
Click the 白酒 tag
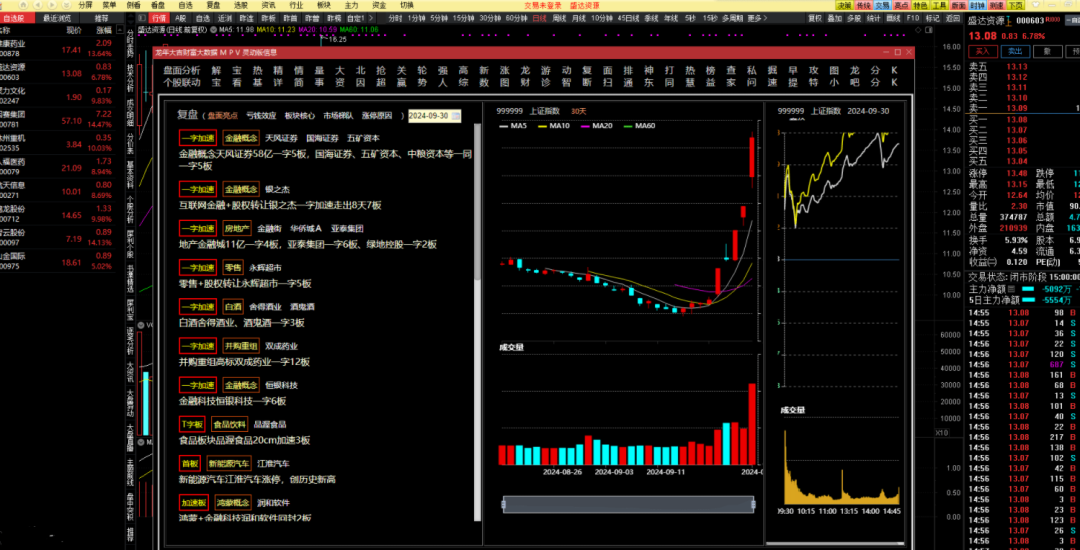point(233,306)
